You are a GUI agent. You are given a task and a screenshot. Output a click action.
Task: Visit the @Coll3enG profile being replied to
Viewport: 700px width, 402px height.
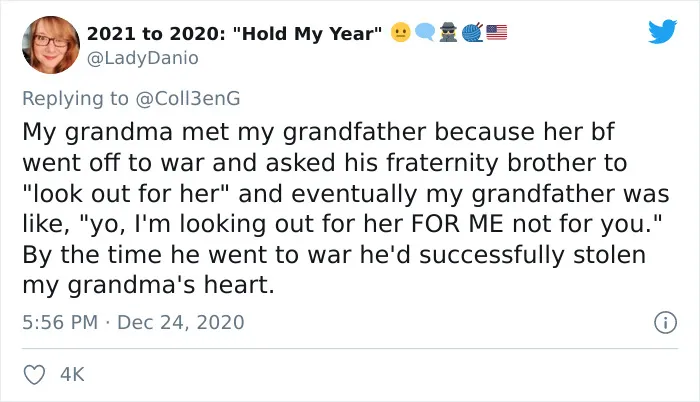coord(188,98)
